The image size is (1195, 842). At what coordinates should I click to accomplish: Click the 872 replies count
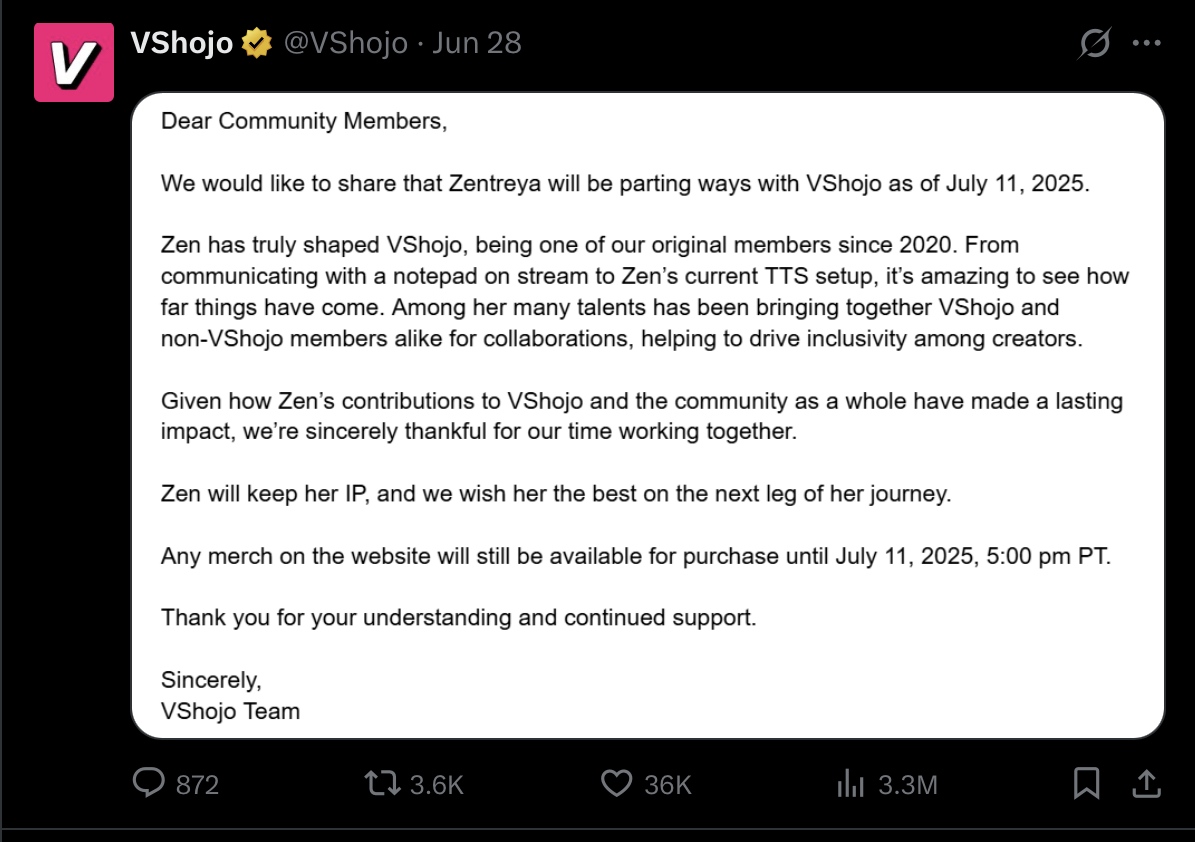(x=197, y=785)
